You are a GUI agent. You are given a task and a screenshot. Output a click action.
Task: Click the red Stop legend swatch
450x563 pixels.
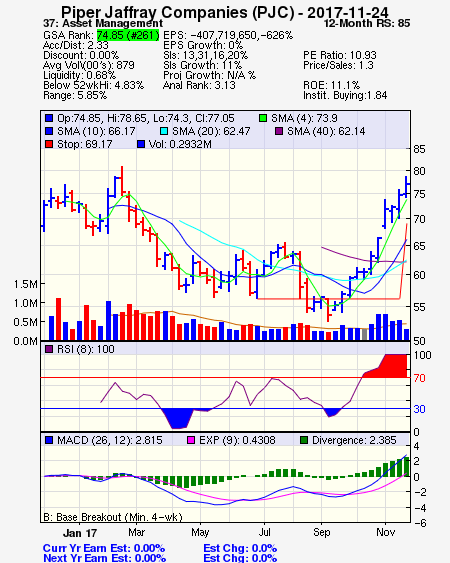(x=49, y=144)
